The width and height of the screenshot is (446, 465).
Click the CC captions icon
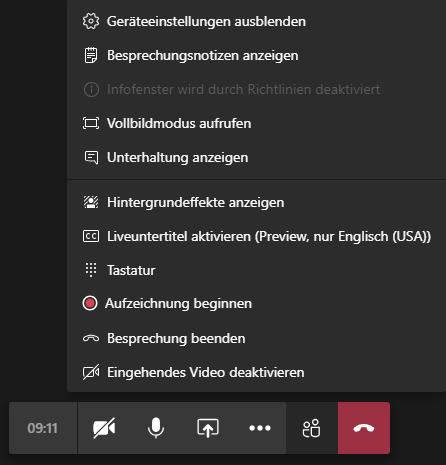(91, 236)
